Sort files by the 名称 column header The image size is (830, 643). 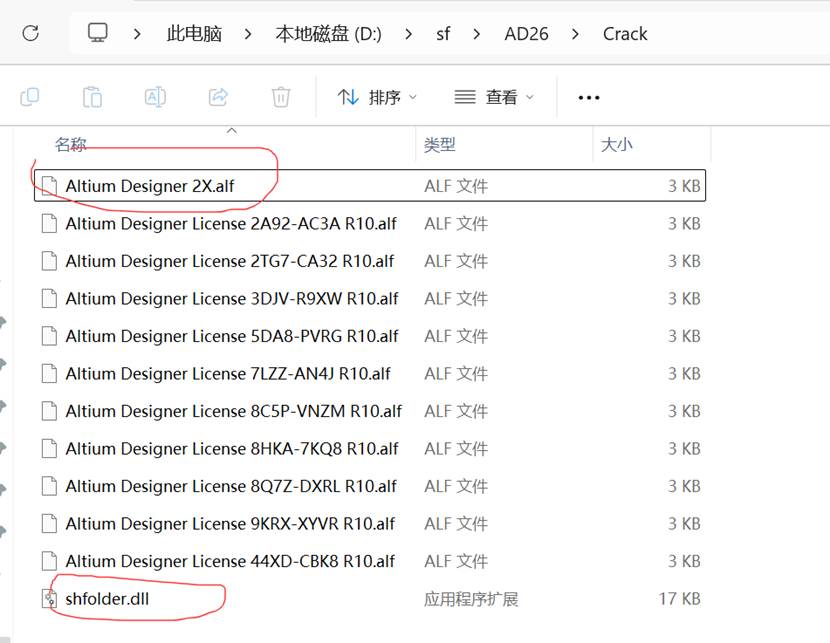(70, 144)
